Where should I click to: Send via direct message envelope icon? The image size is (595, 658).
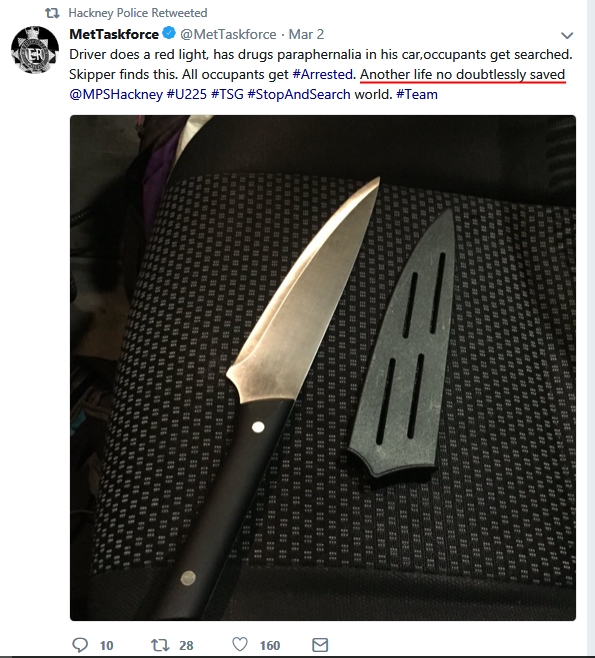point(320,645)
